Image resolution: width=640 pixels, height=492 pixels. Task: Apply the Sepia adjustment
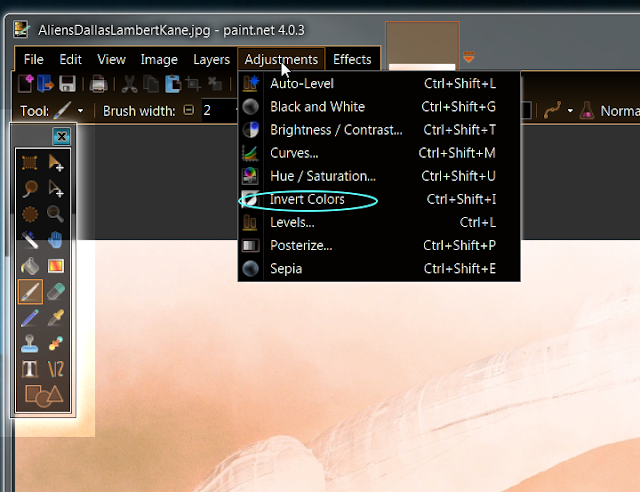tap(379, 269)
